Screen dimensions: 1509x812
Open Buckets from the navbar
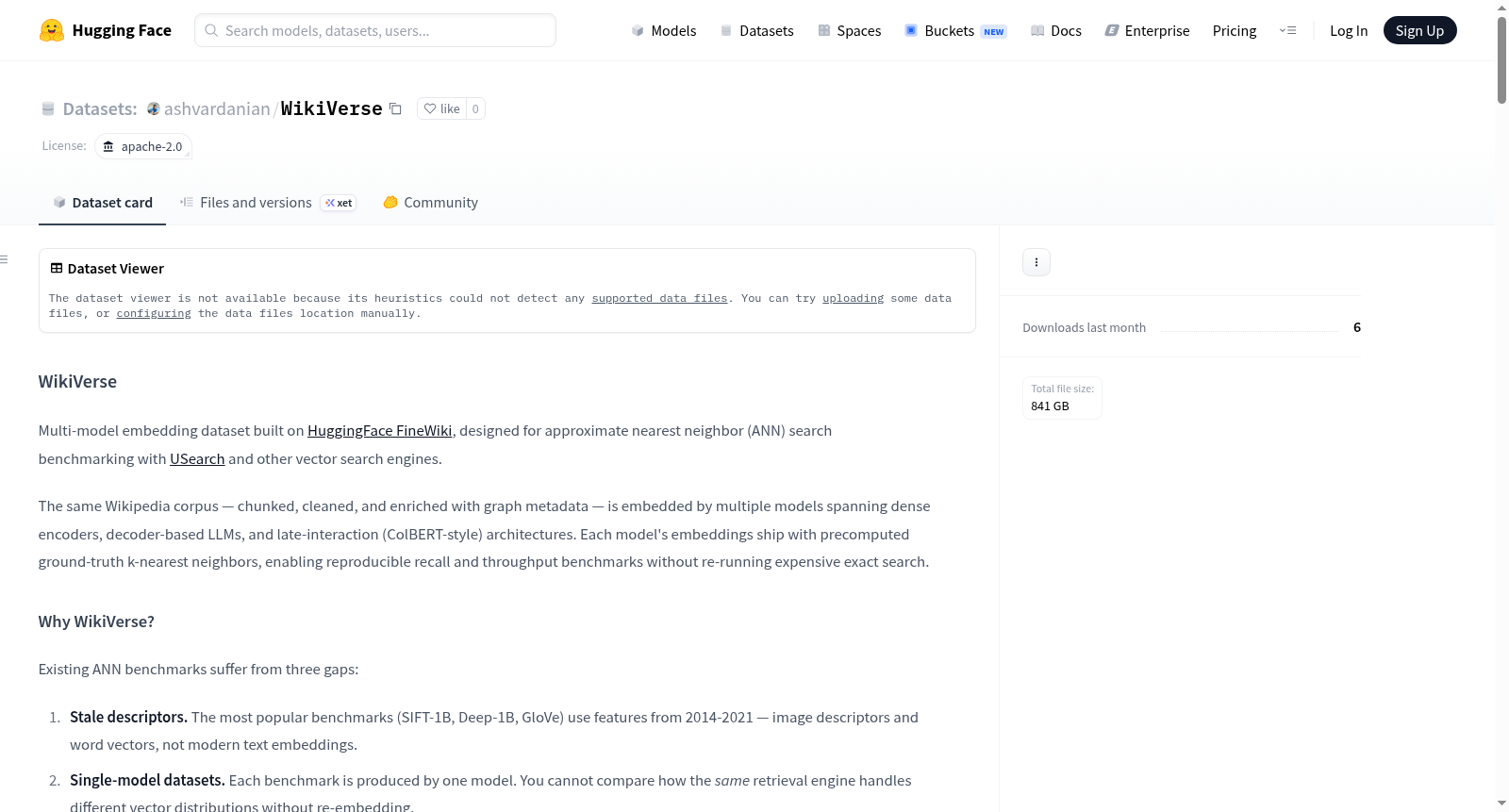955,30
